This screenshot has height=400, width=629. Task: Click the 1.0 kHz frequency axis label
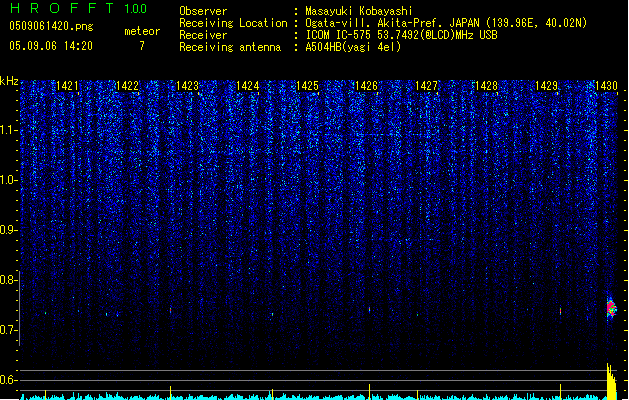(x=8, y=180)
